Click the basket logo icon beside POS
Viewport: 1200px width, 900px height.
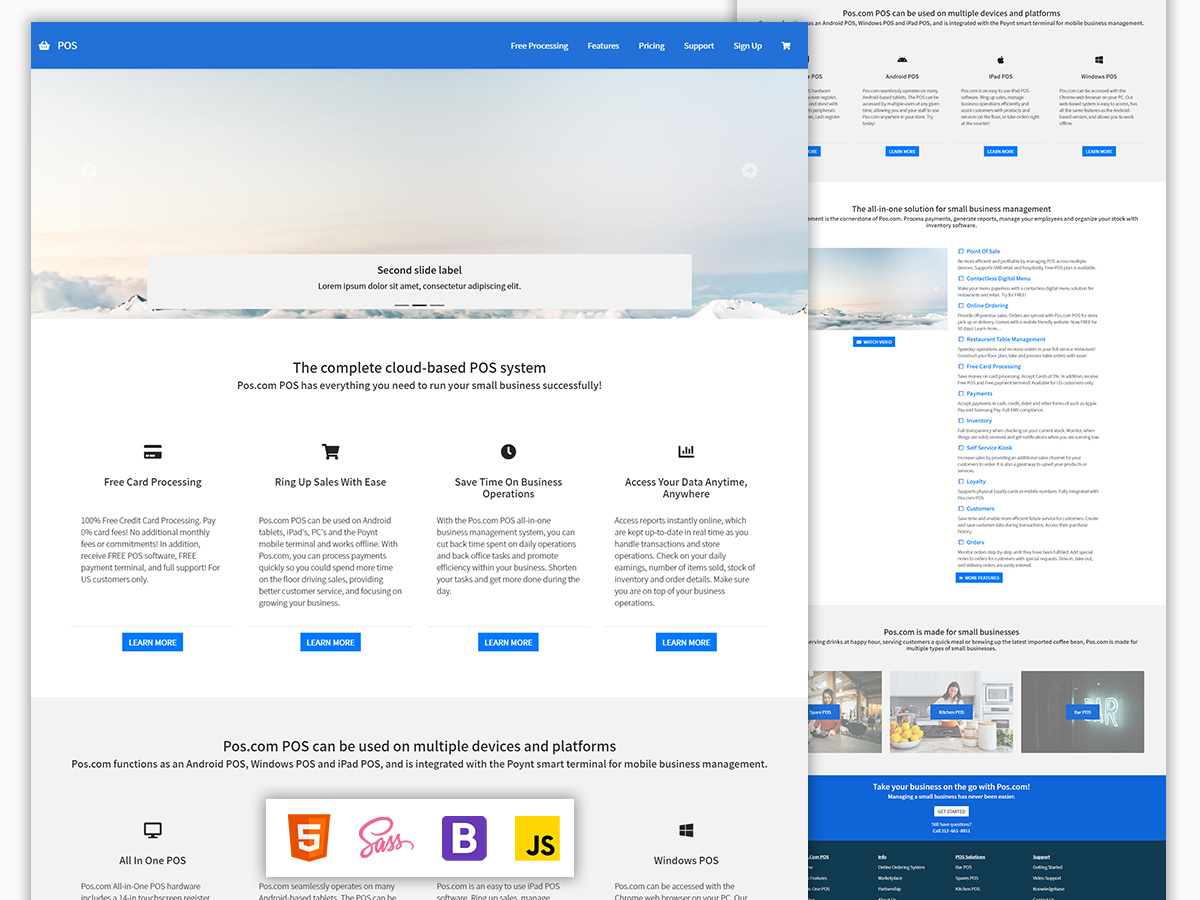[44, 46]
